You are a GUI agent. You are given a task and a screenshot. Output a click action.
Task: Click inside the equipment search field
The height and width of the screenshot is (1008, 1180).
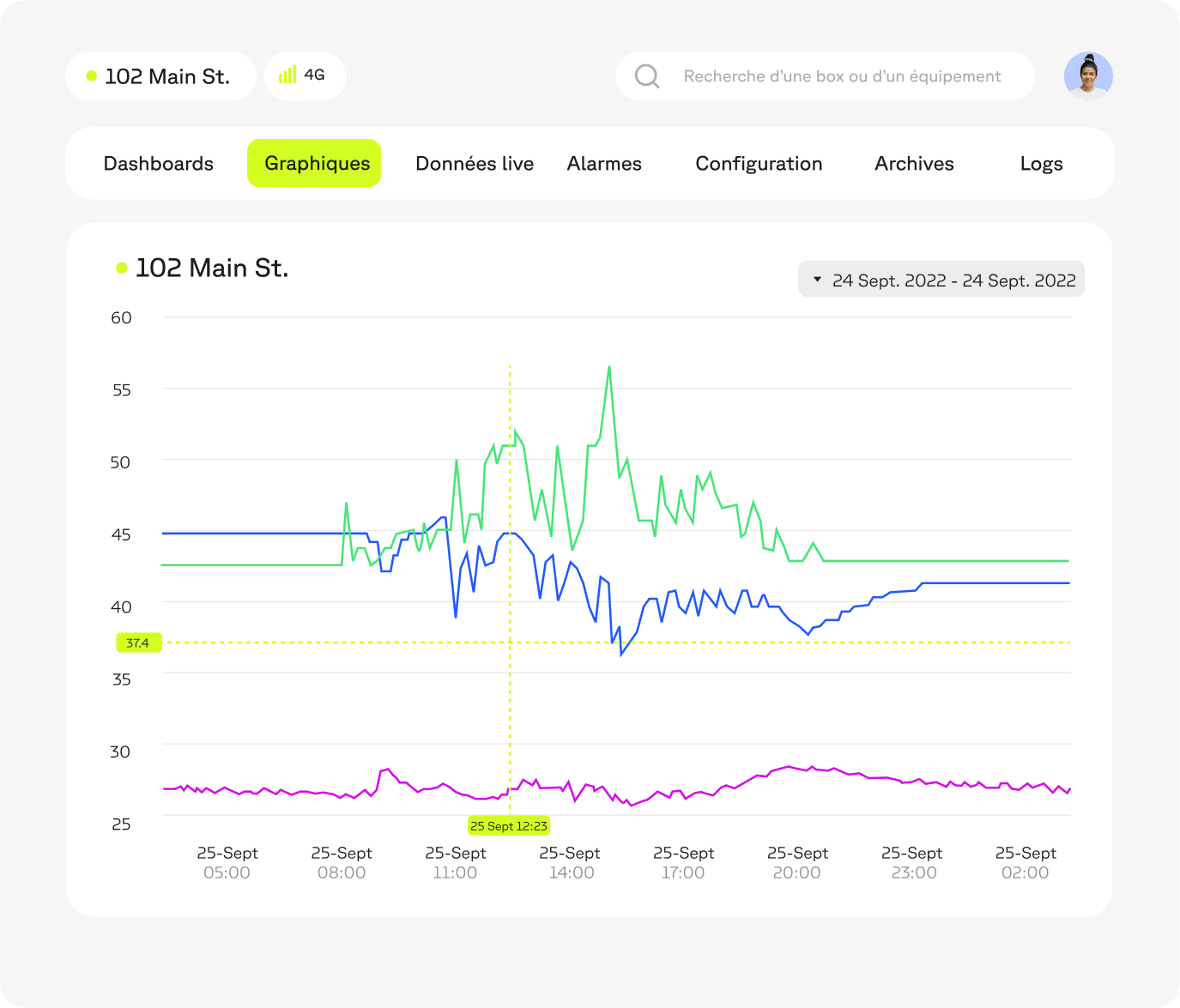coord(824,75)
